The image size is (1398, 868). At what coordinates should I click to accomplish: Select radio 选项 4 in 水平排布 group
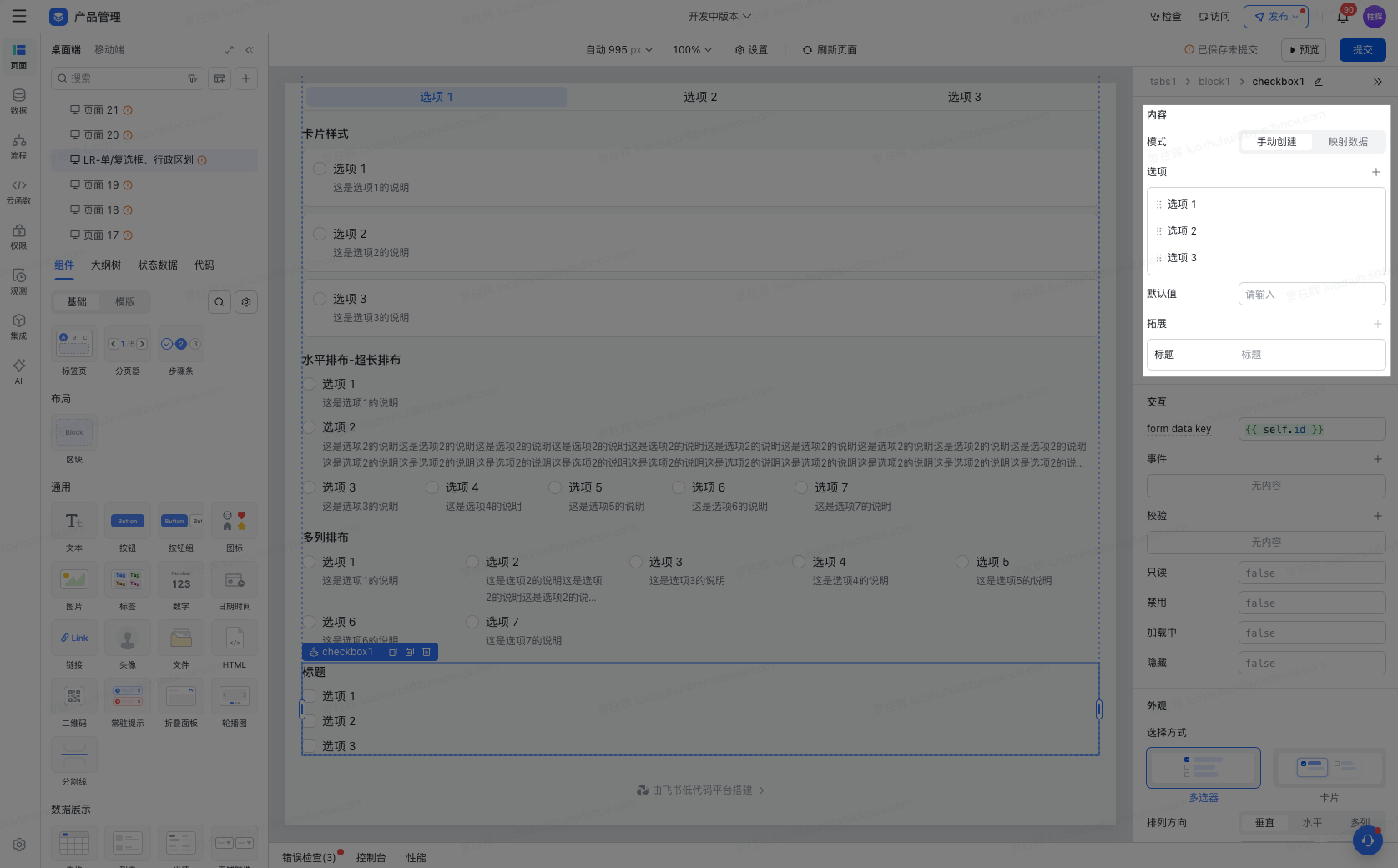point(432,487)
